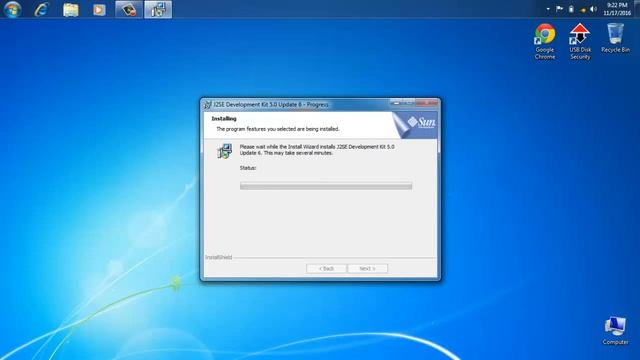Open the Windows Start orb
Screen dimensions: 640x360
coord(12,9)
